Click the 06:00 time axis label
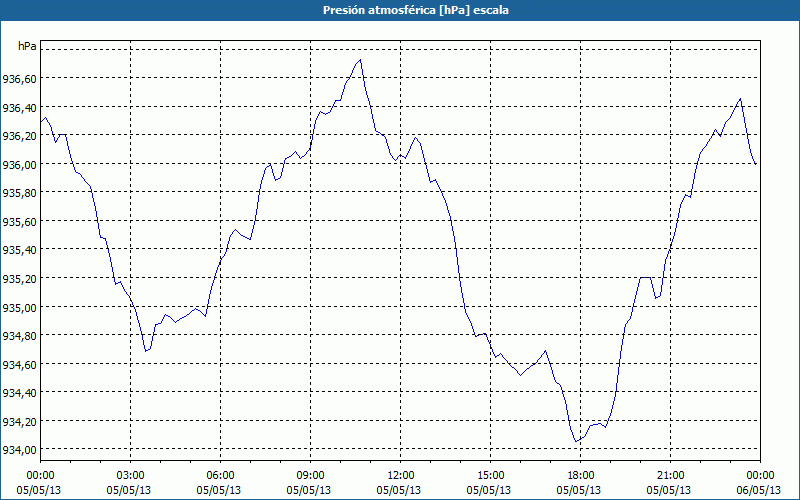The width and height of the screenshot is (800, 500). point(220,475)
